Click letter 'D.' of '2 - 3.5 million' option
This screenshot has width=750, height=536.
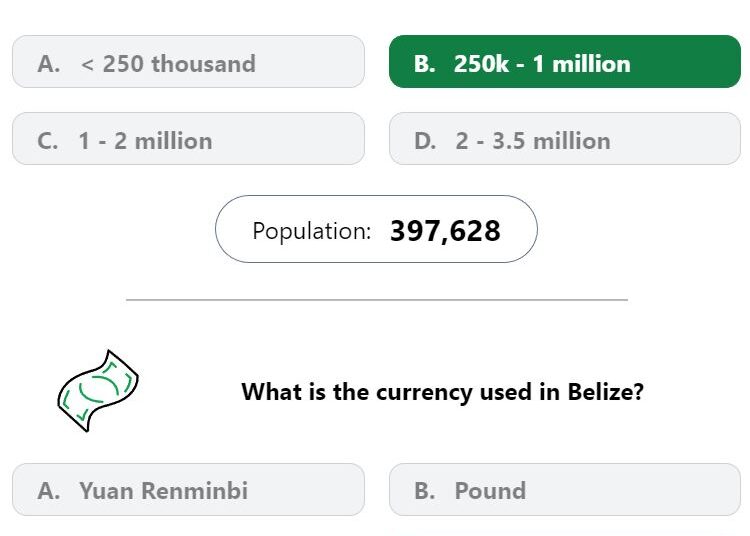[x=425, y=141]
